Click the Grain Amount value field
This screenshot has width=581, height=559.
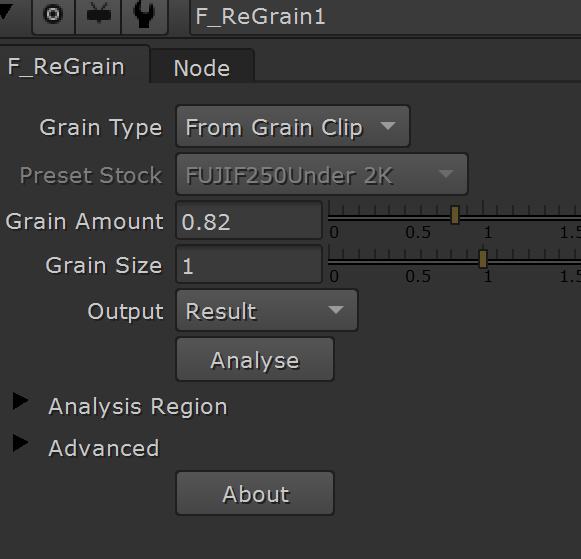tap(249, 221)
